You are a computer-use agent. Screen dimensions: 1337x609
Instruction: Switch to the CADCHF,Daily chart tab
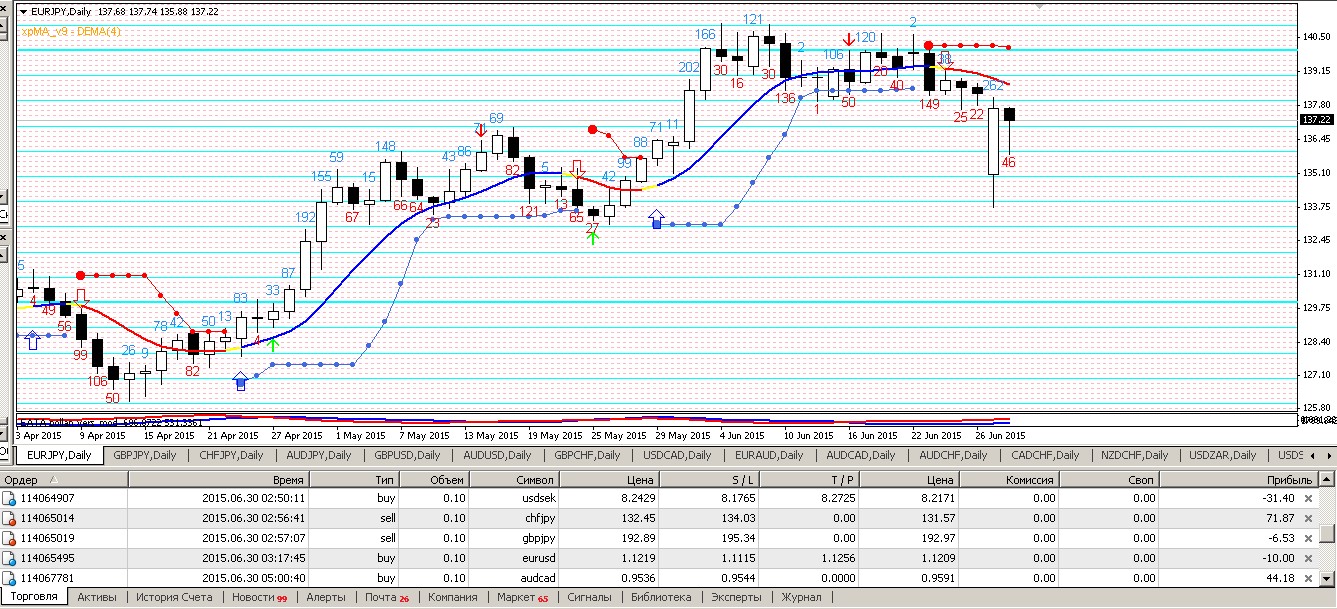[1045, 455]
